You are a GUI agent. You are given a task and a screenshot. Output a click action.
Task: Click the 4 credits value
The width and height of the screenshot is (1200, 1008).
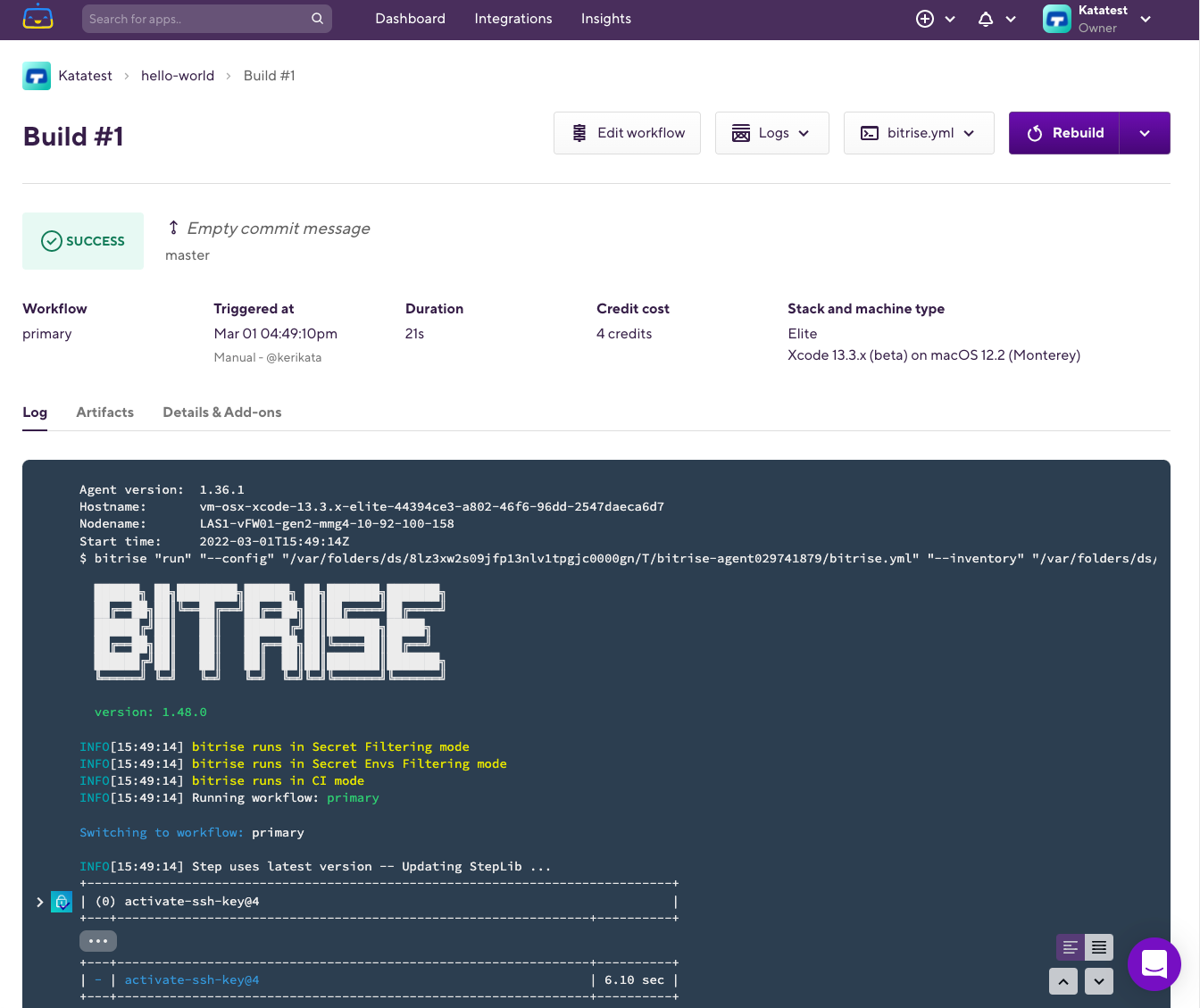click(624, 334)
